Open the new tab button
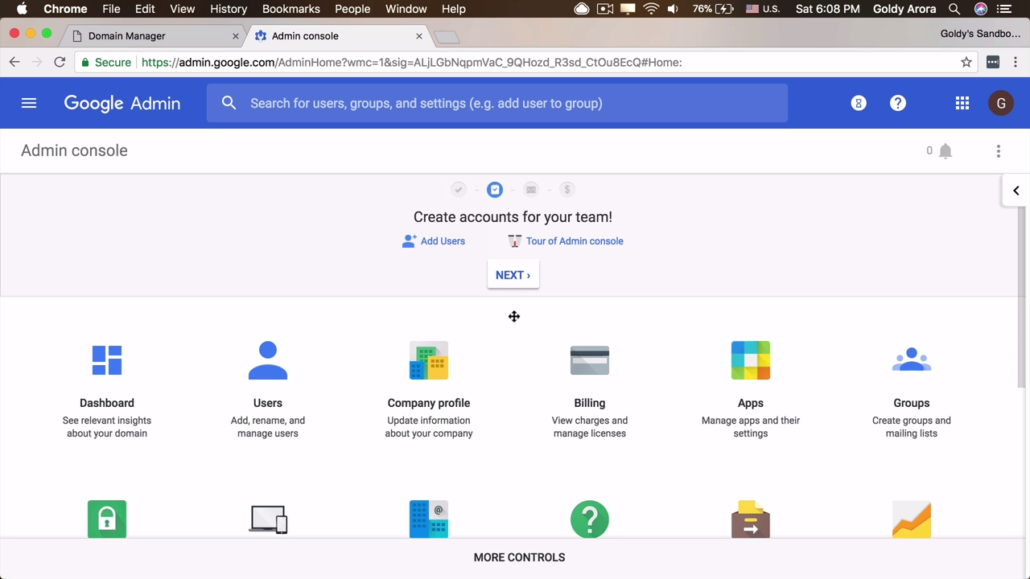The height and width of the screenshot is (579, 1030). click(x=447, y=37)
